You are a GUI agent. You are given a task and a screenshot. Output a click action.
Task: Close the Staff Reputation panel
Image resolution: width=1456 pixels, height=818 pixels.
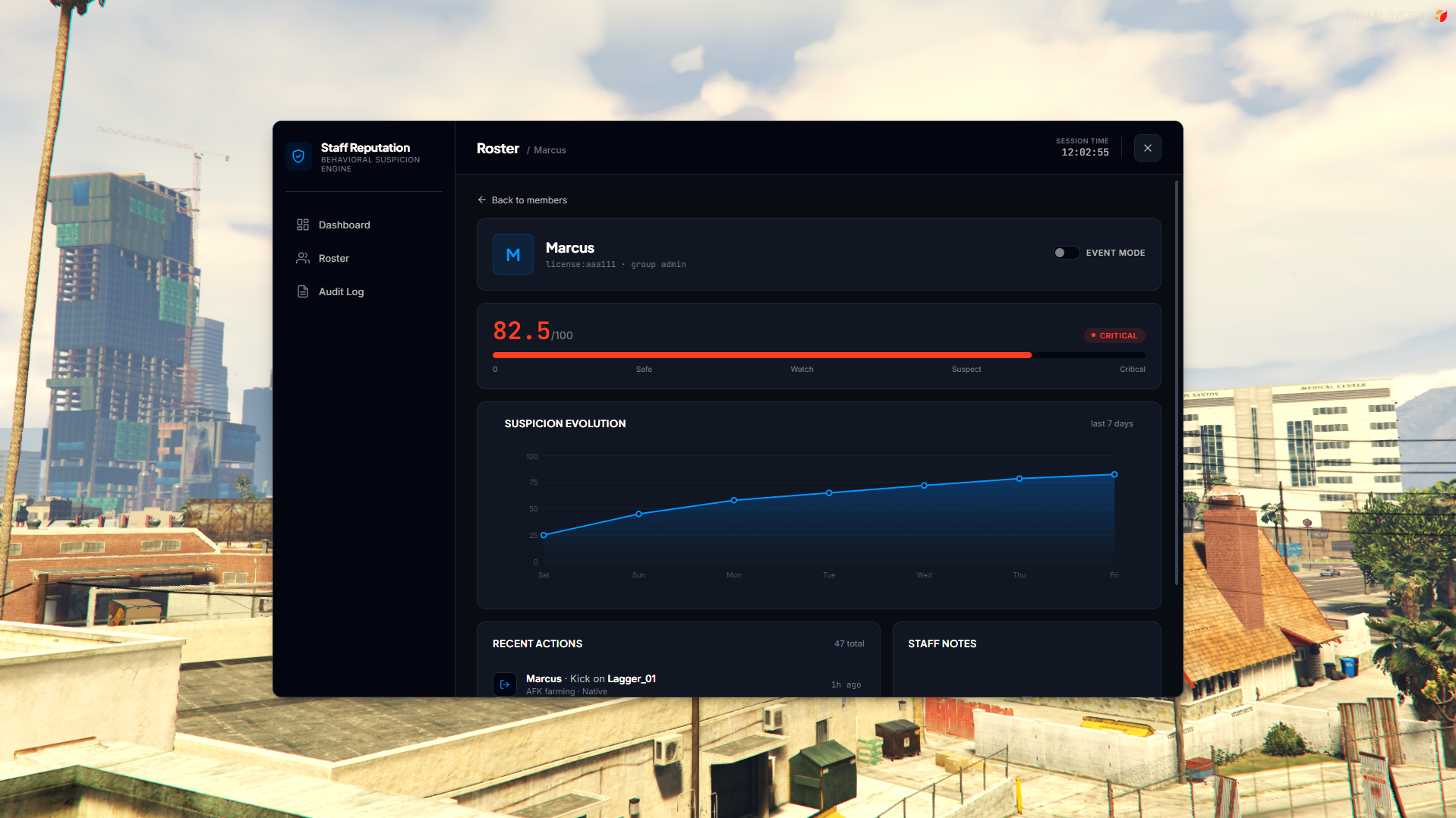pyautogui.click(x=1147, y=148)
